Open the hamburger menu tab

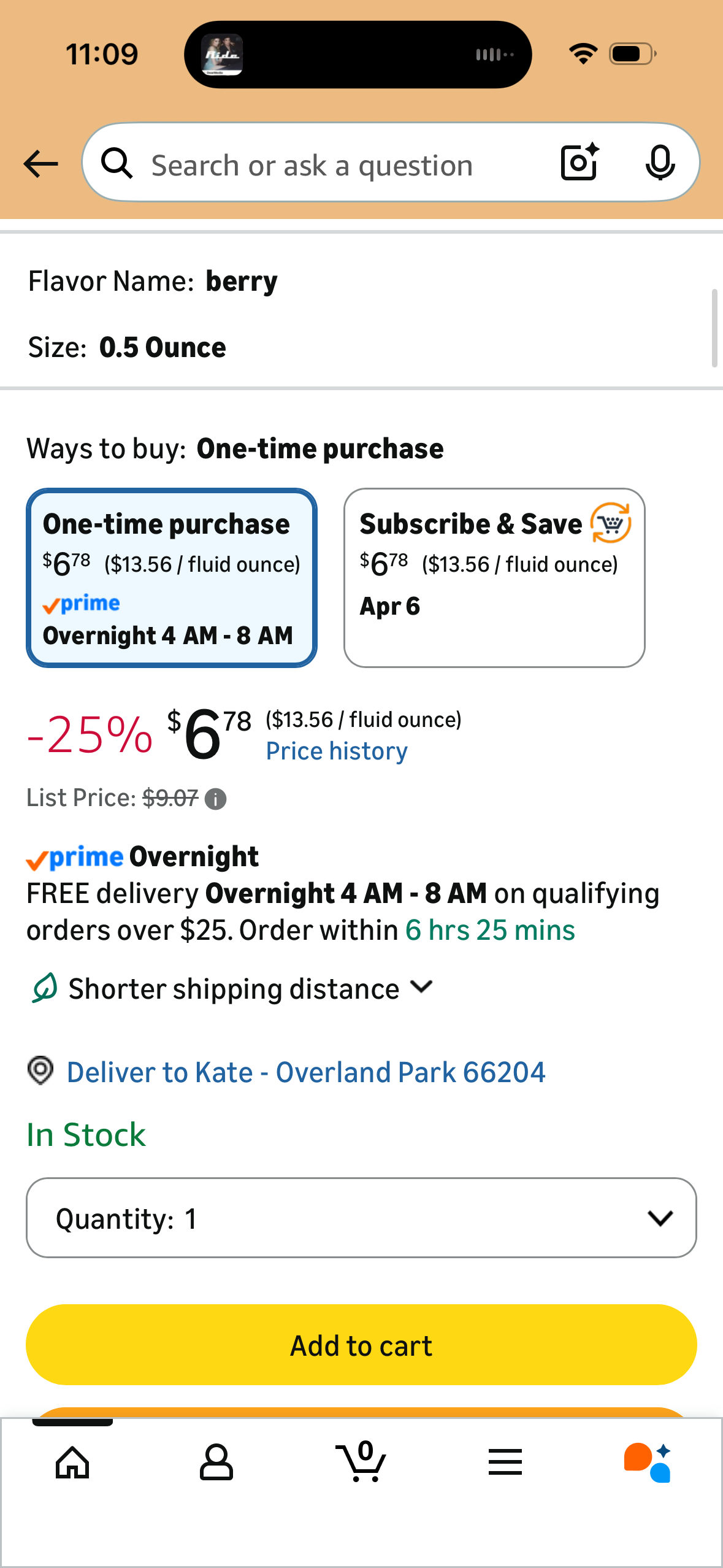tap(505, 1462)
